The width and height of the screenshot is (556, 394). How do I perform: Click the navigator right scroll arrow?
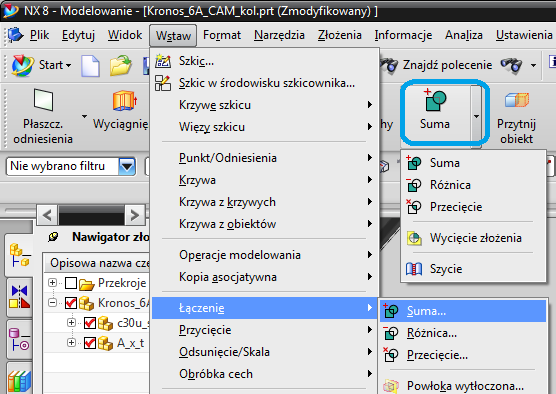(134, 215)
